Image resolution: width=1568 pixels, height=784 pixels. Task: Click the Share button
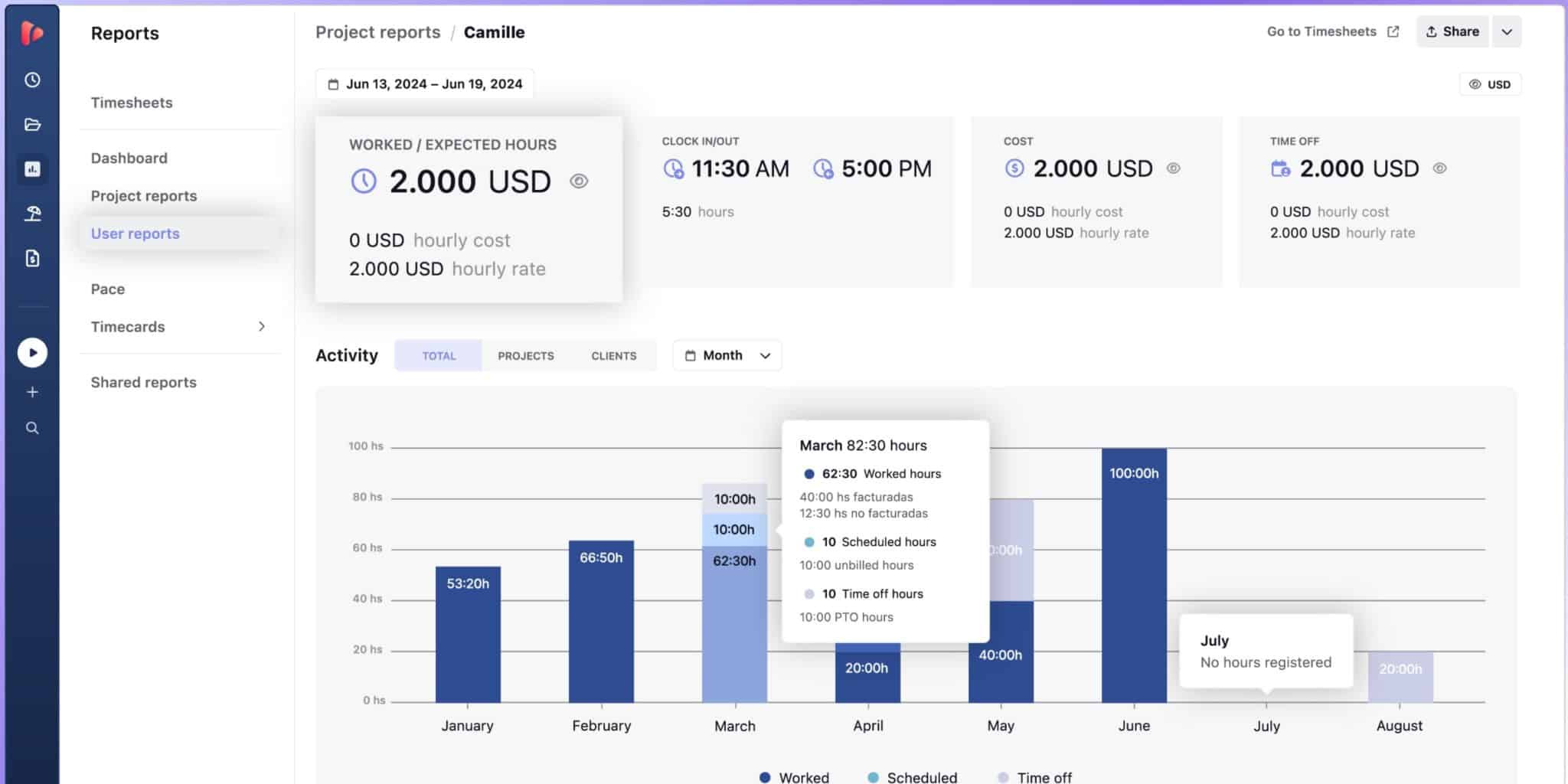coord(1452,32)
